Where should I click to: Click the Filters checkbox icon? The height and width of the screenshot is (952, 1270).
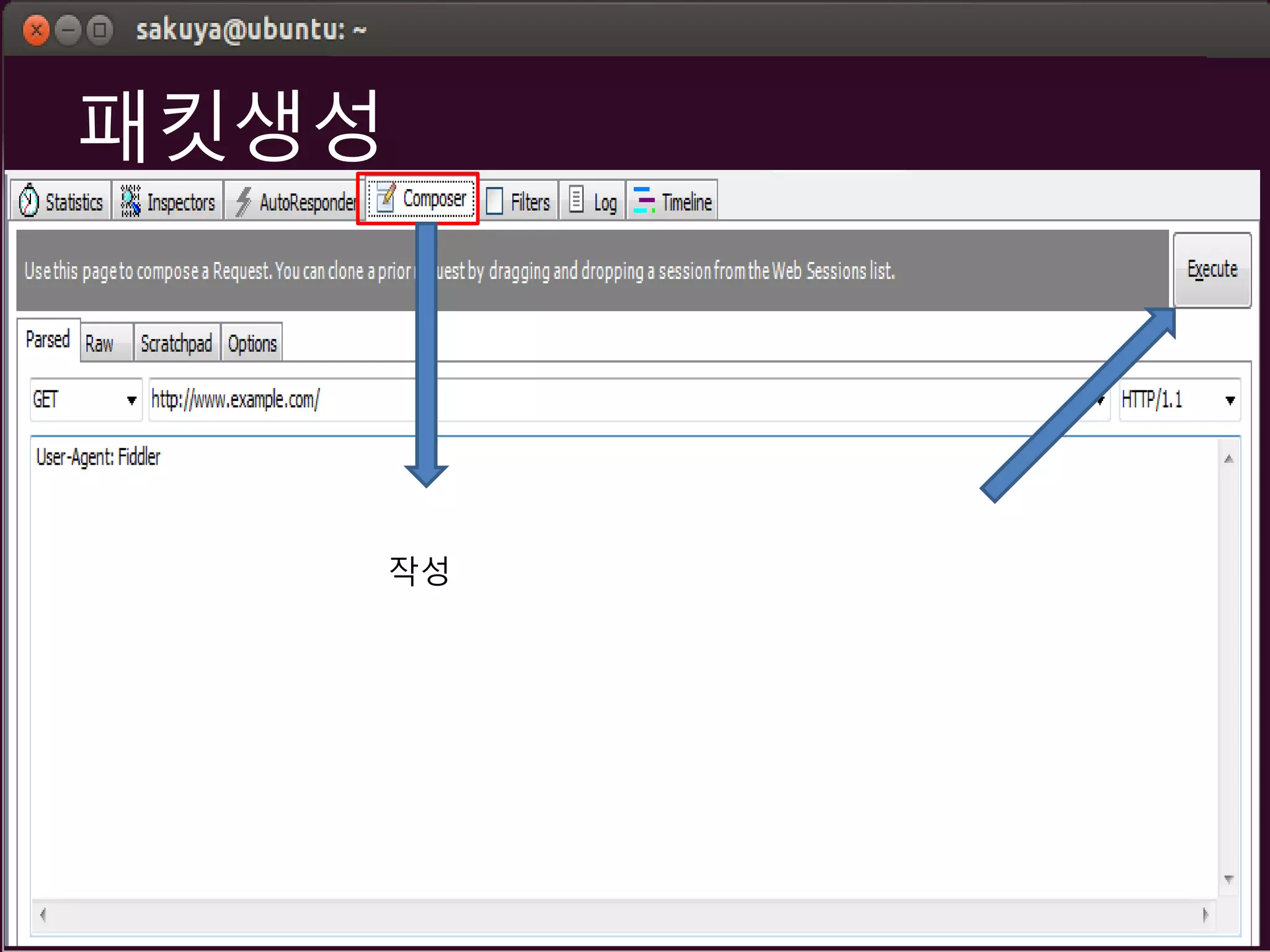point(494,201)
